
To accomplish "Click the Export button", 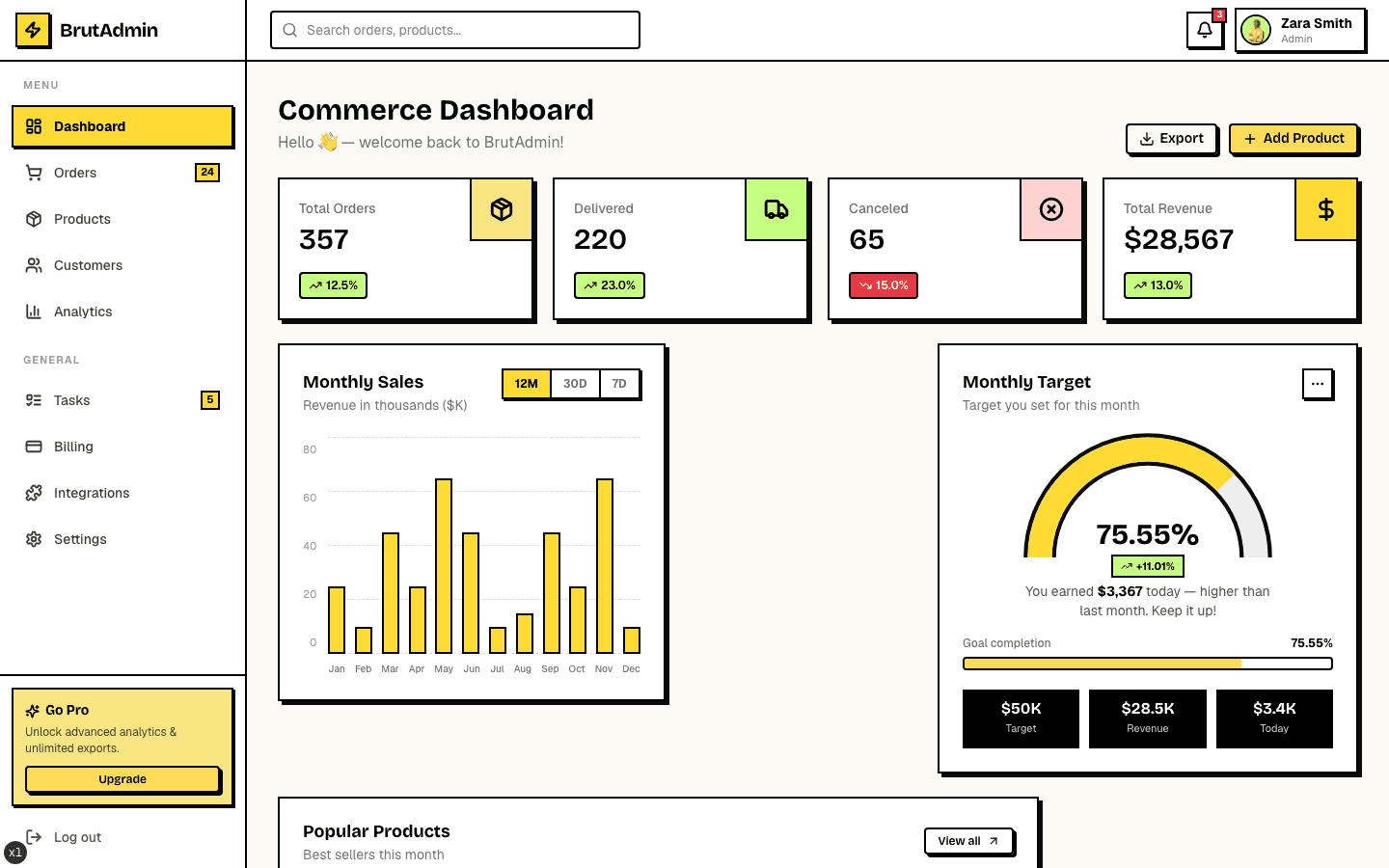I will [x=1171, y=139].
